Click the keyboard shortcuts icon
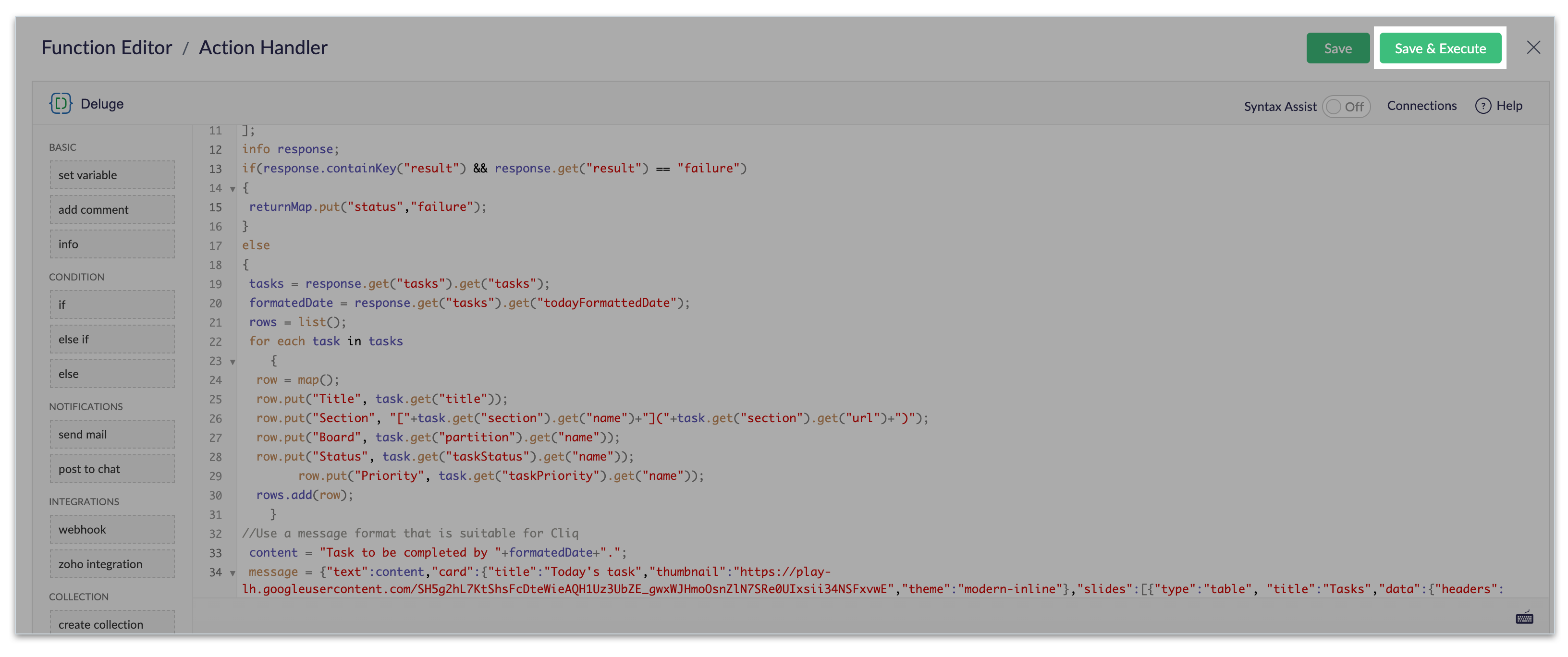This screenshot has width=1568, height=657. 1524,618
